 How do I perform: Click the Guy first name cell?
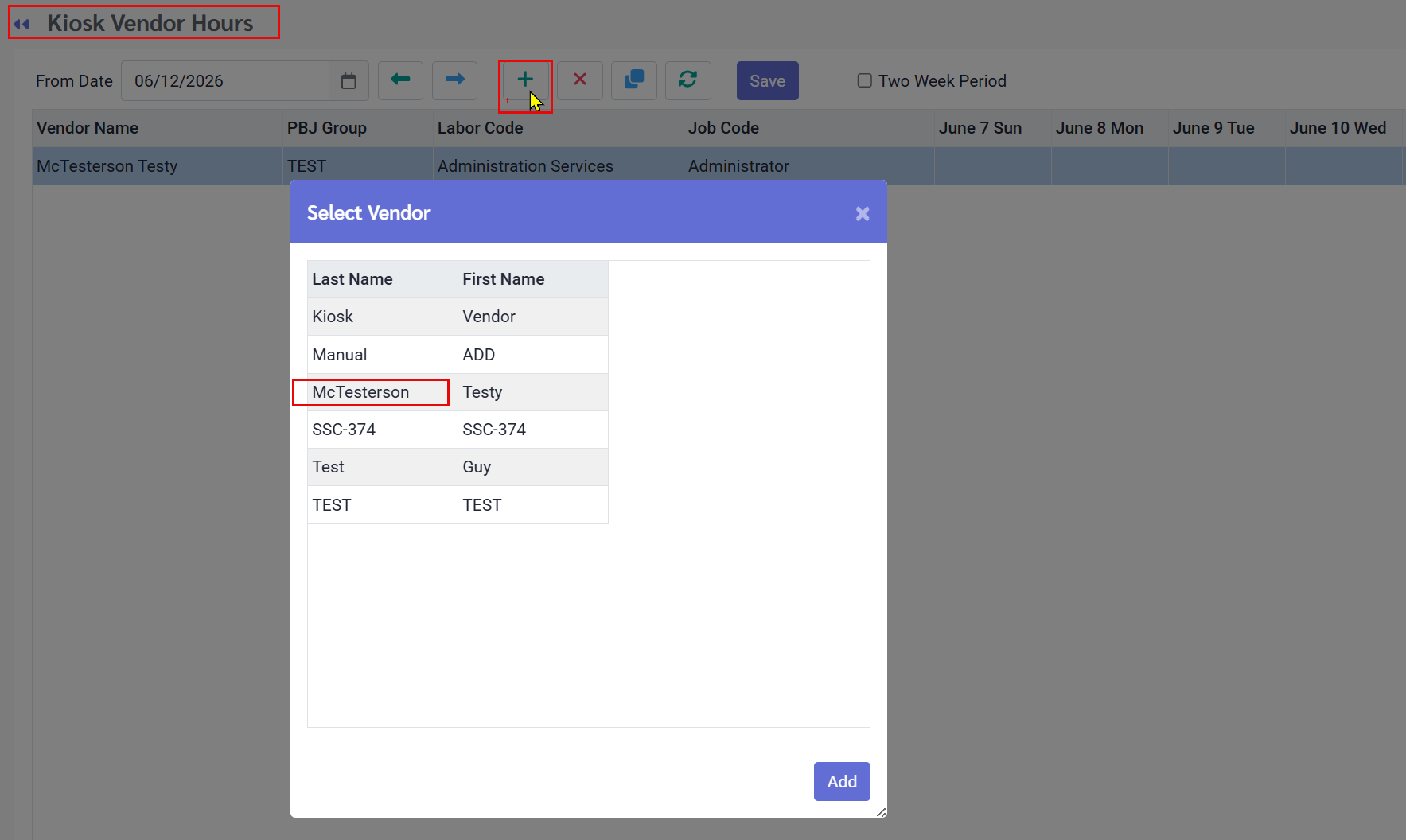click(533, 467)
